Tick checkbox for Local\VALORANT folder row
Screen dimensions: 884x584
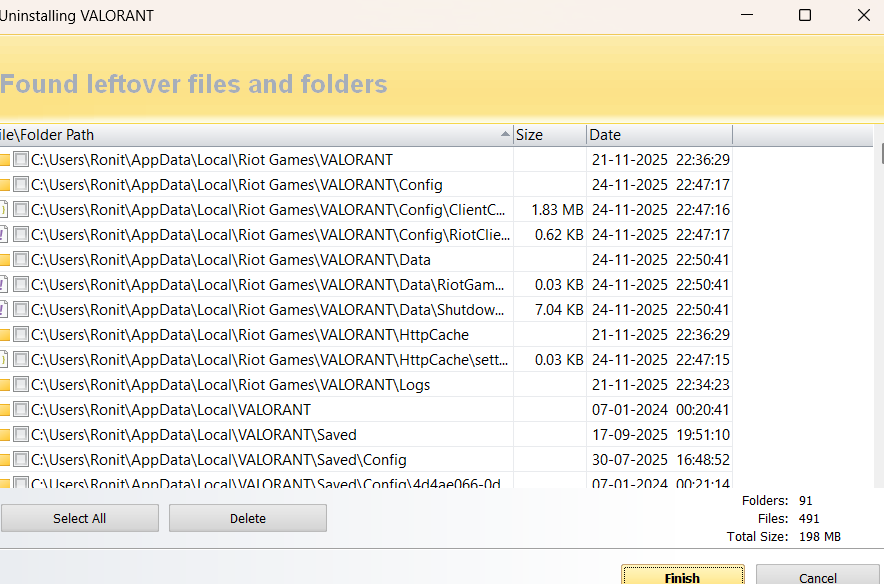pyautogui.click(x=21, y=409)
